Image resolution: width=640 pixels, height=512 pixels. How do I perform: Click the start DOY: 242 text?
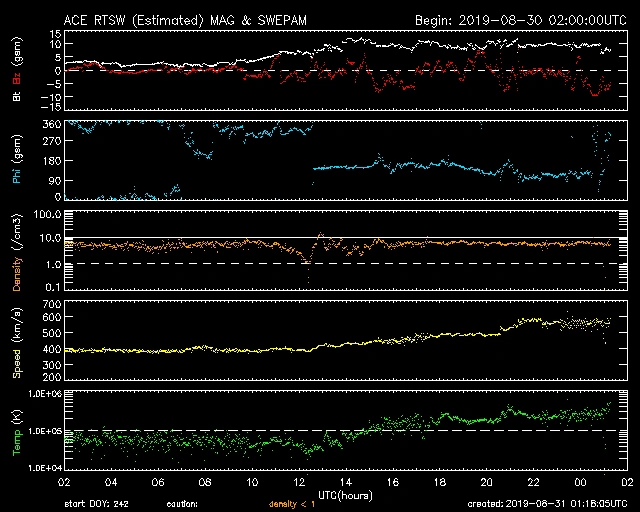point(101,505)
